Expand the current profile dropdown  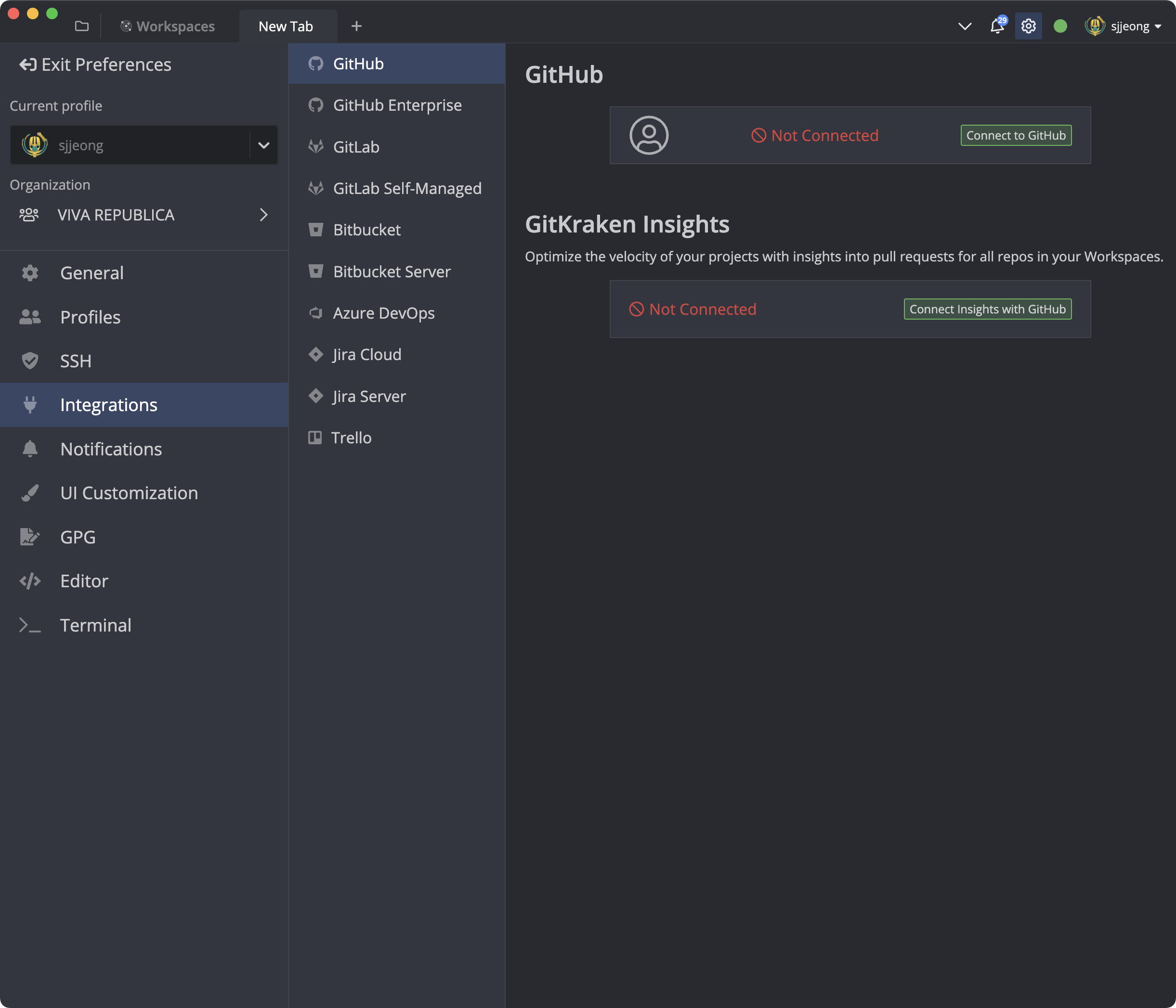(263, 145)
